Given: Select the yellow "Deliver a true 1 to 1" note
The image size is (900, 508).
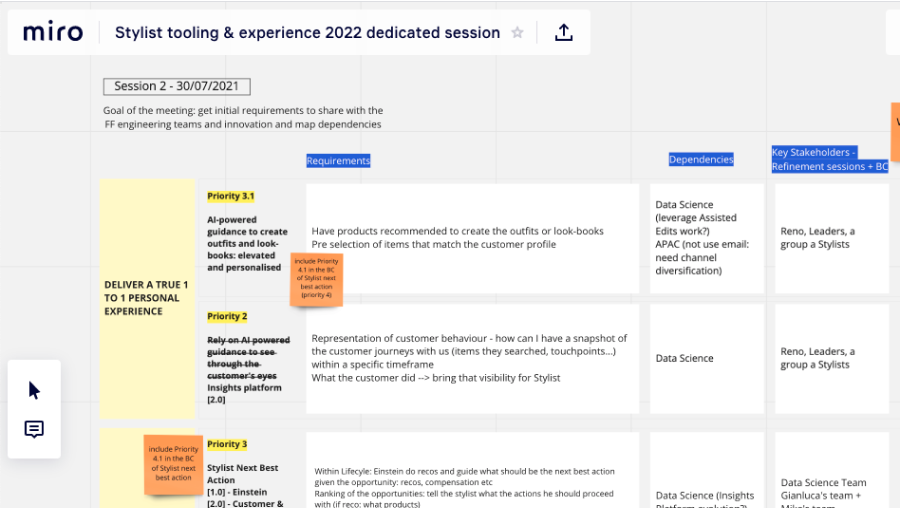Looking at the screenshot, I should pyautogui.click(x=147, y=298).
